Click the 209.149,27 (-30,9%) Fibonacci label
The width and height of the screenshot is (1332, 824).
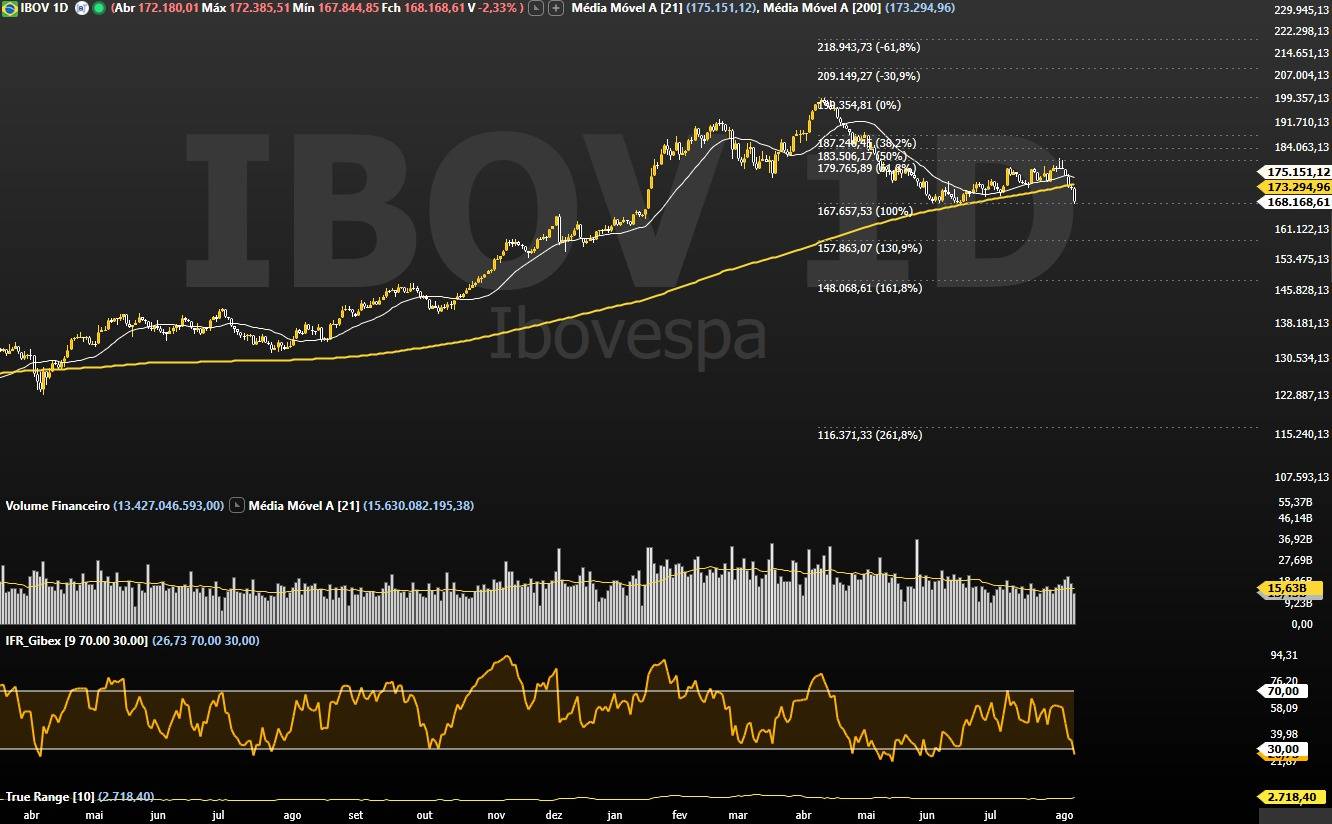868,76
